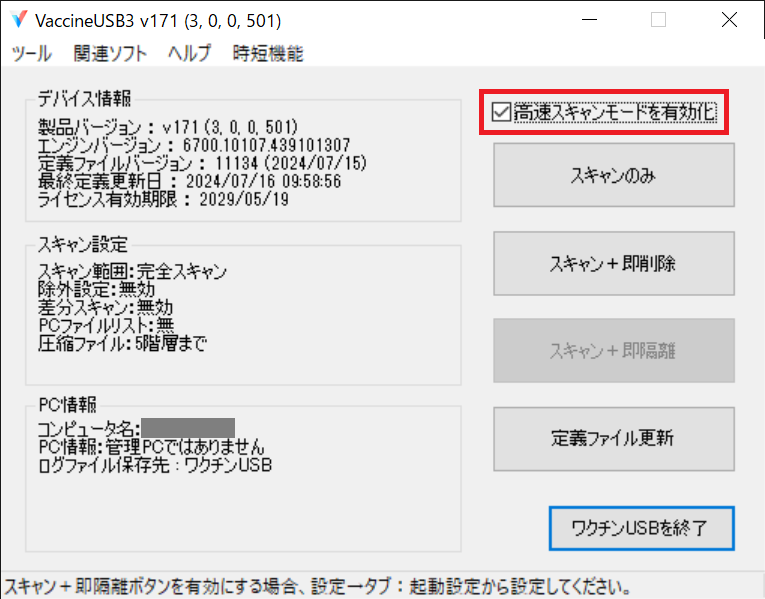The height and width of the screenshot is (599, 765).
Task: Click the window title VaccineUSB3 v171 text
Action: pos(158,20)
